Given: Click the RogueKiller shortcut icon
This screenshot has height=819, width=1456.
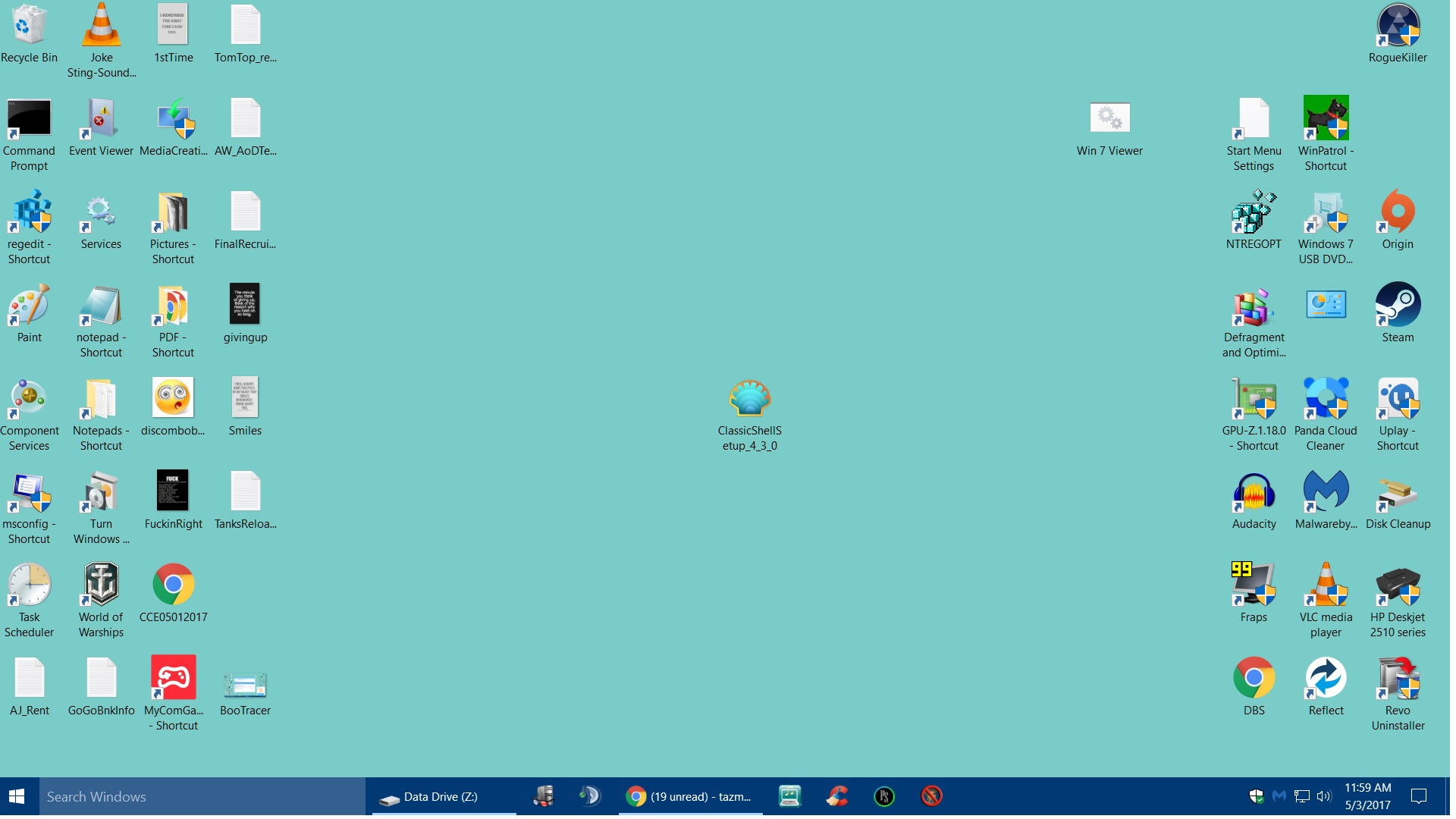Looking at the screenshot, I should (x=1398, y=26).
